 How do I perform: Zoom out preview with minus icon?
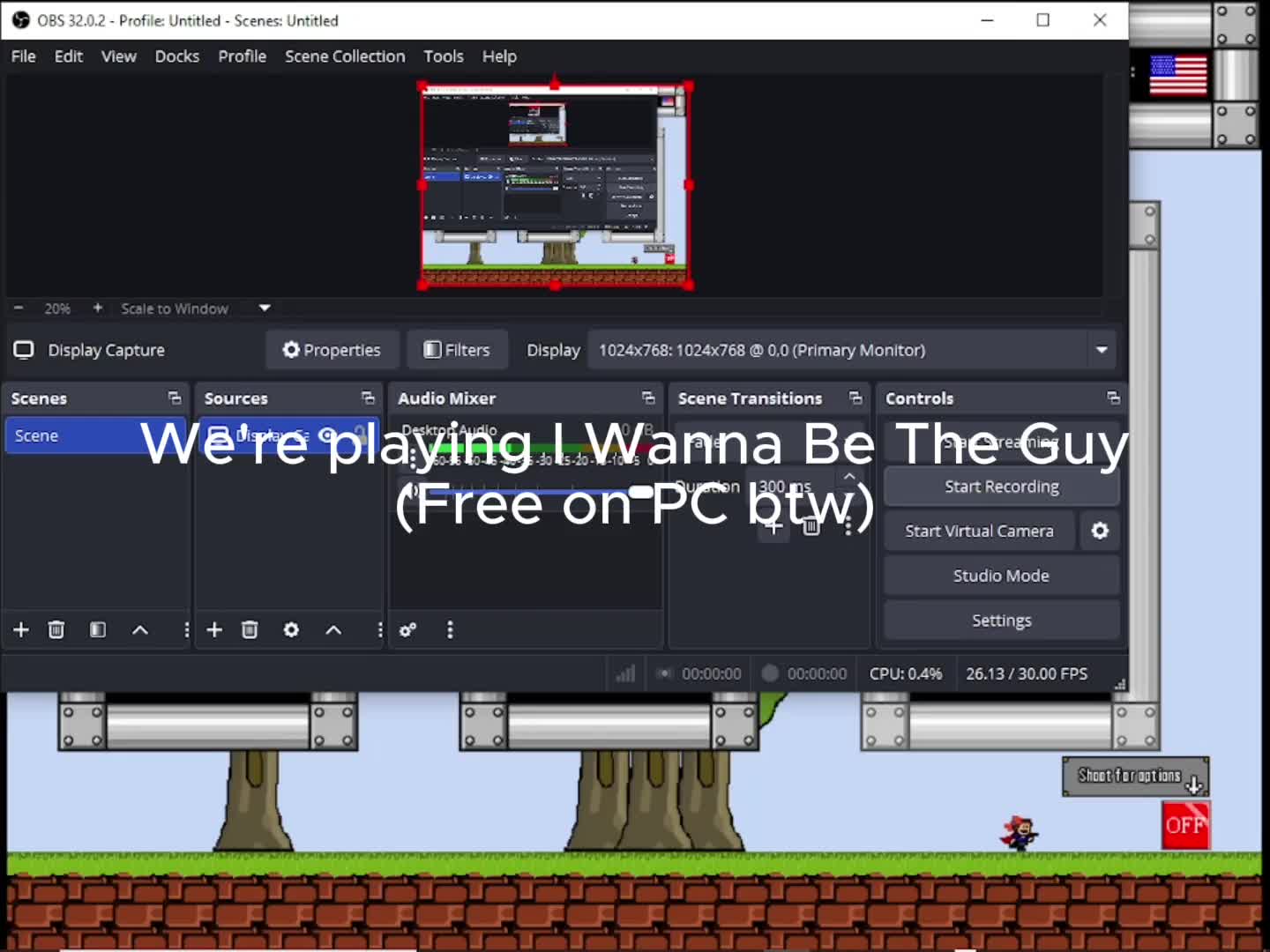(x=19, y=309)
